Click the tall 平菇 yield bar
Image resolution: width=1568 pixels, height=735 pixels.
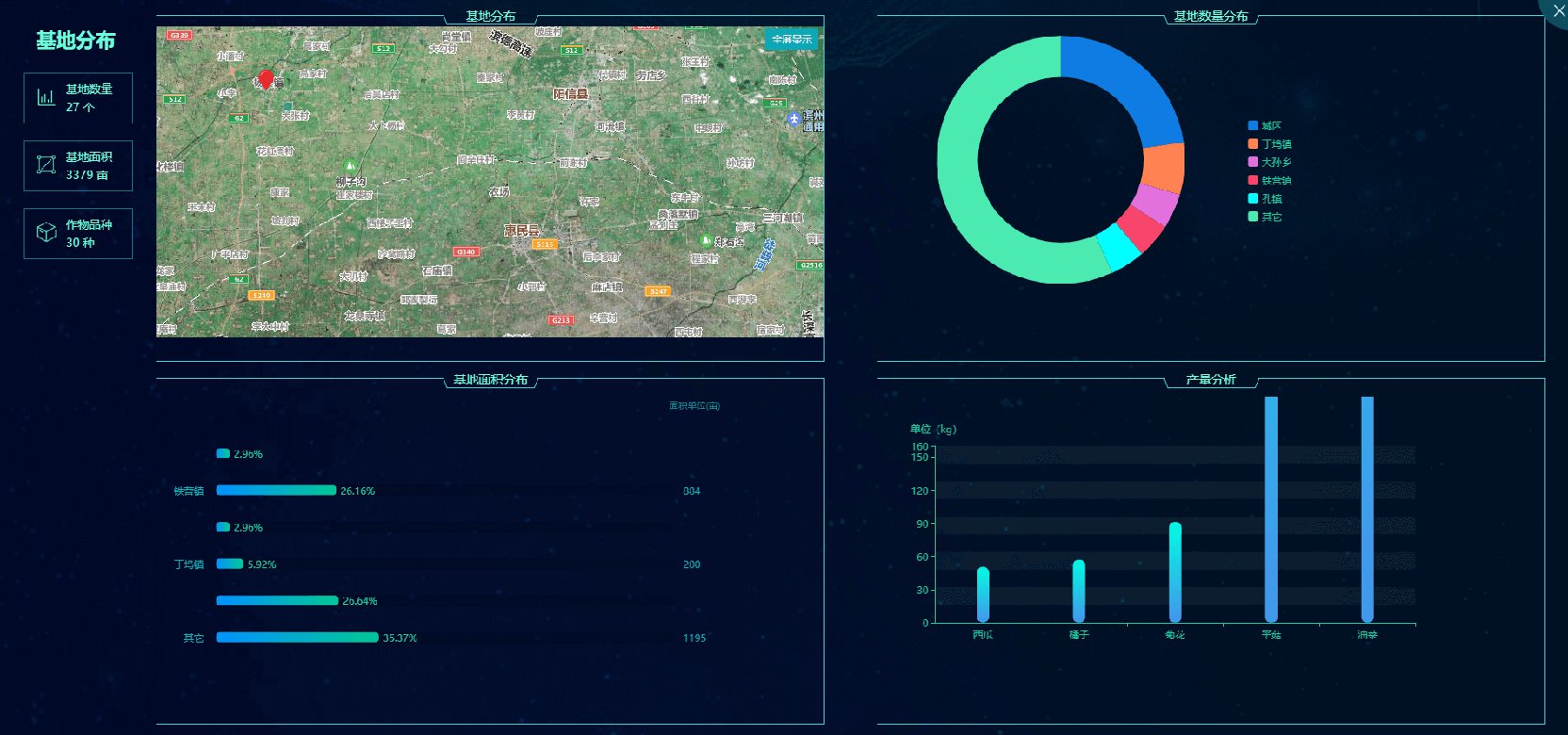pyautogui.click(x=1271, y=510)
